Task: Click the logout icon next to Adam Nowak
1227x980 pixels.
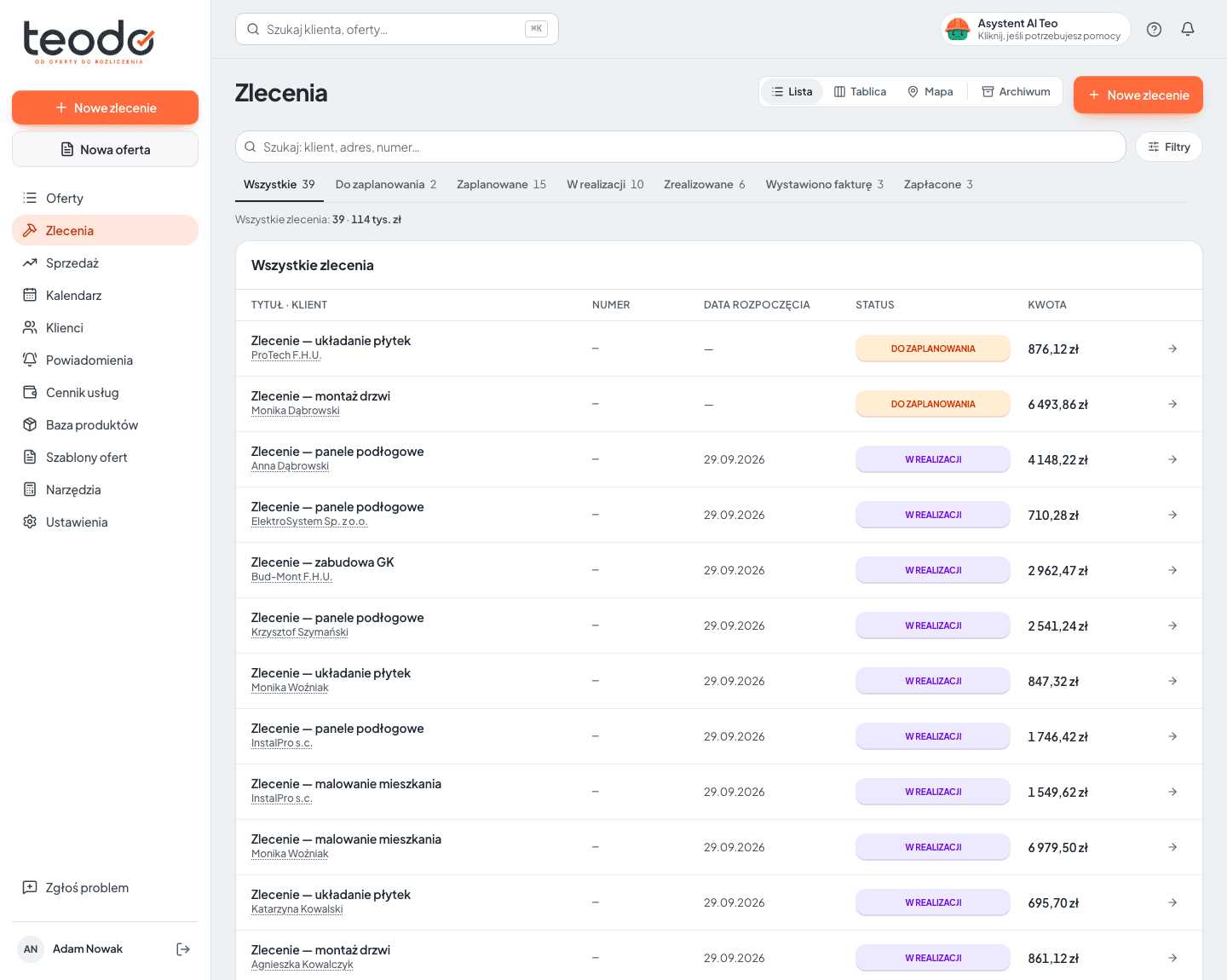Action: tap(182, 949)
